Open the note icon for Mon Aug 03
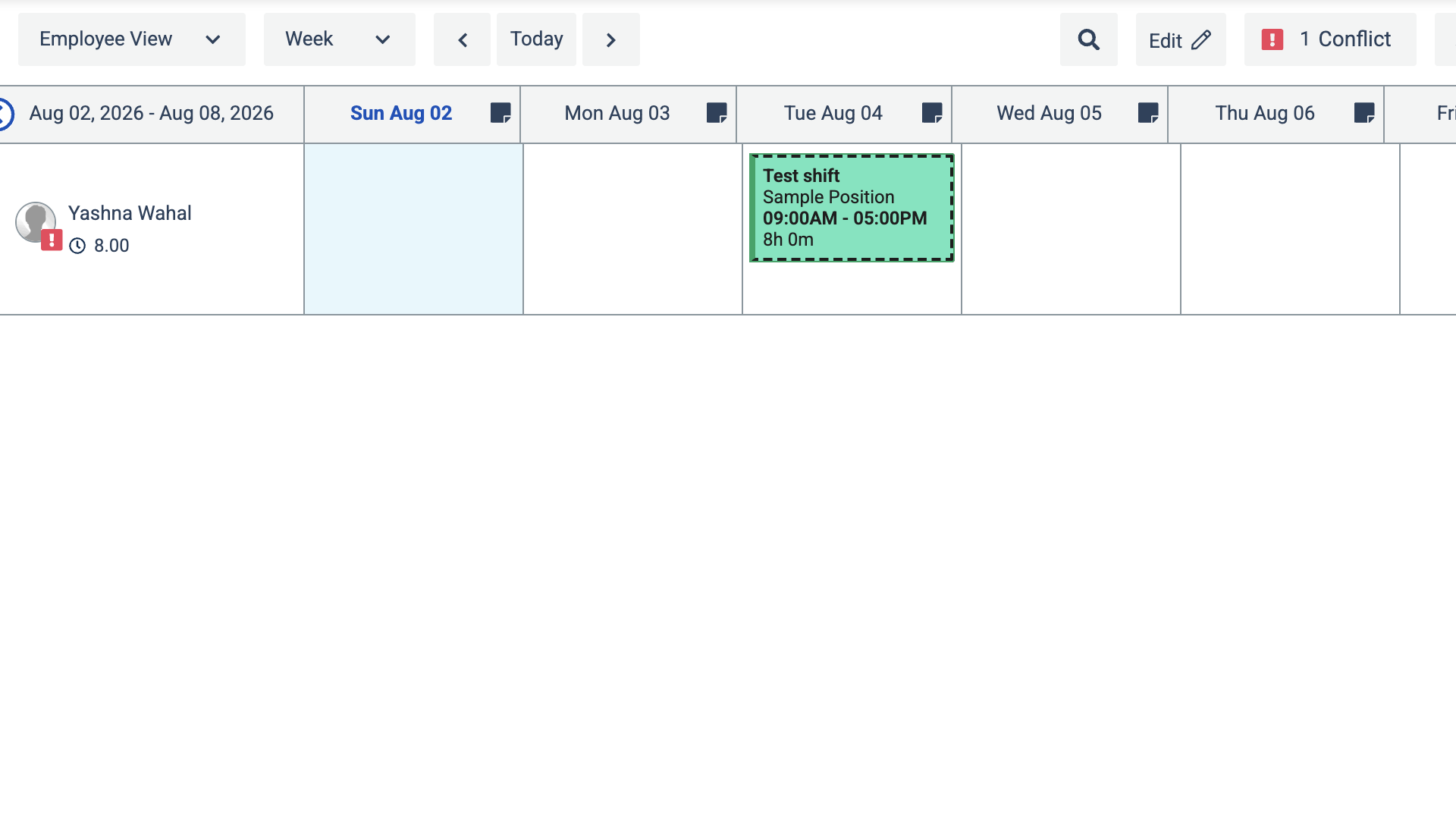The image size is (1456, 819). pos(717,113)
